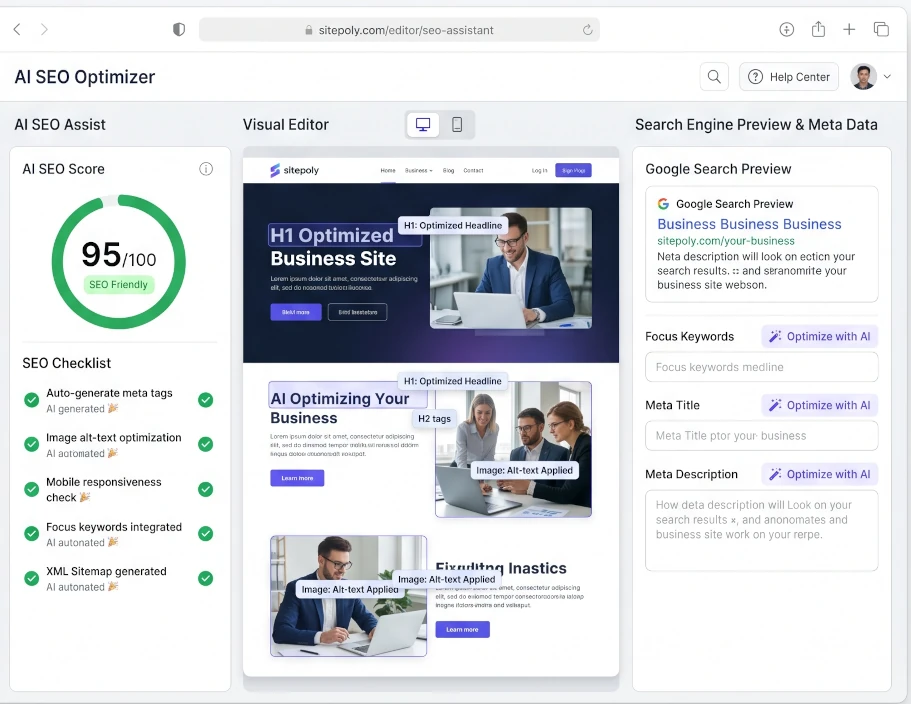The image size is (911, 704).
Task: Go forward with the browser forward arrow
Action: click(x=44, y=29)
